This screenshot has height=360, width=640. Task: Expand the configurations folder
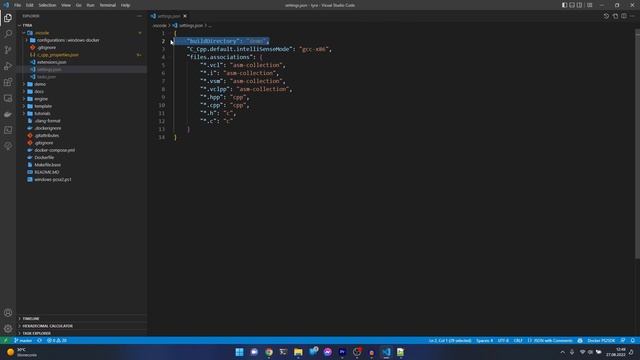[x=82, y=40]
